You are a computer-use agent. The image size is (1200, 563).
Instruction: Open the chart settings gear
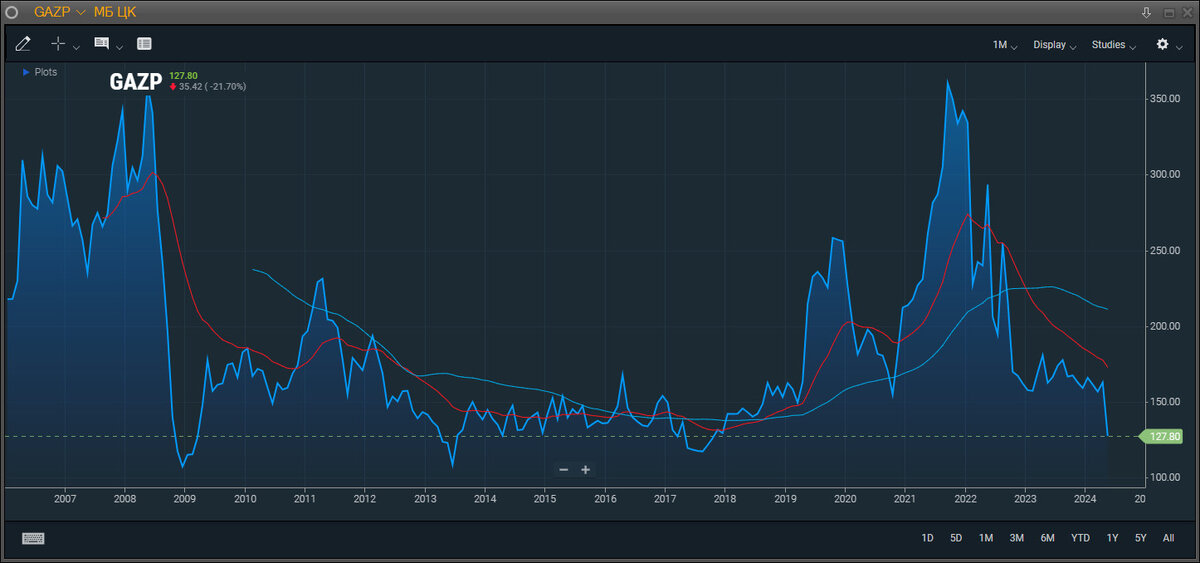tap(1162, 44)
